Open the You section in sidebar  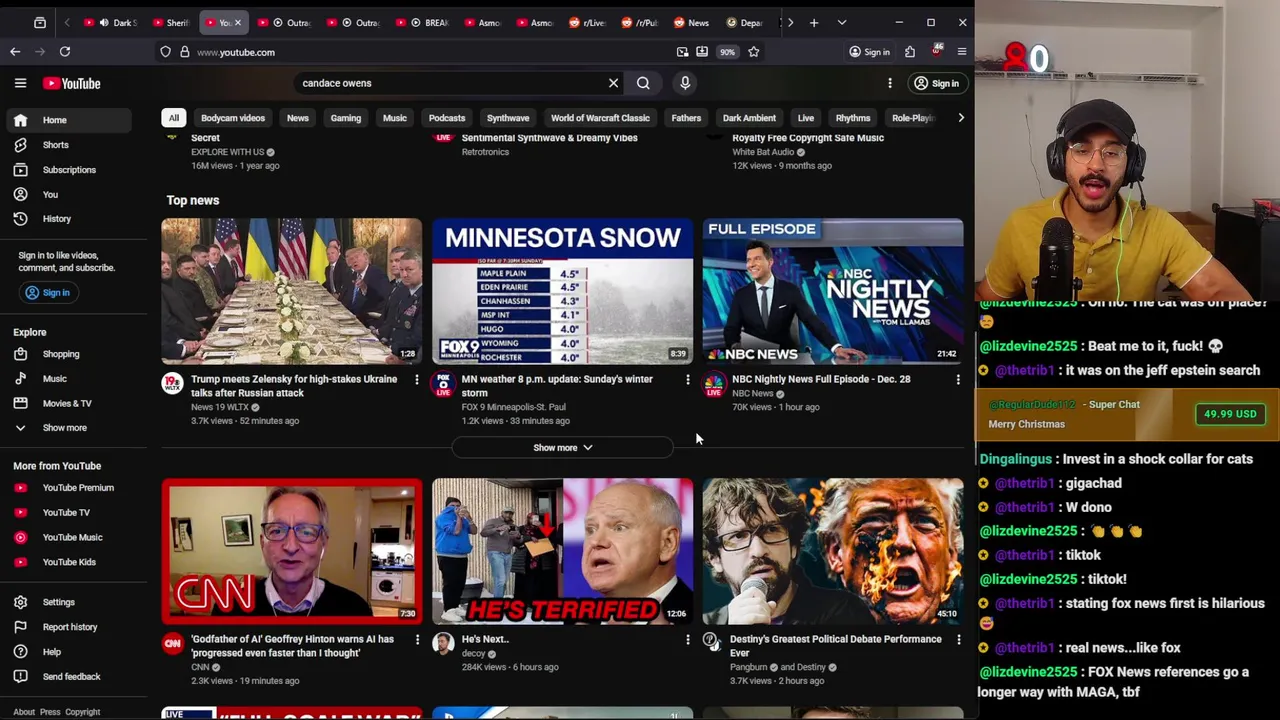click(50, 194)
